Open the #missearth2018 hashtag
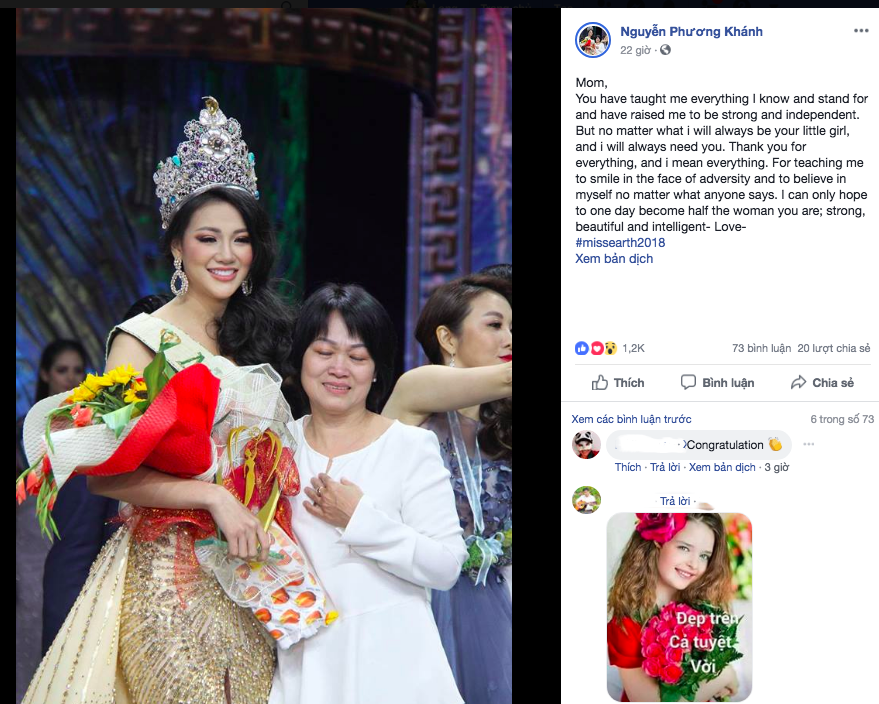 click(620, 243)
